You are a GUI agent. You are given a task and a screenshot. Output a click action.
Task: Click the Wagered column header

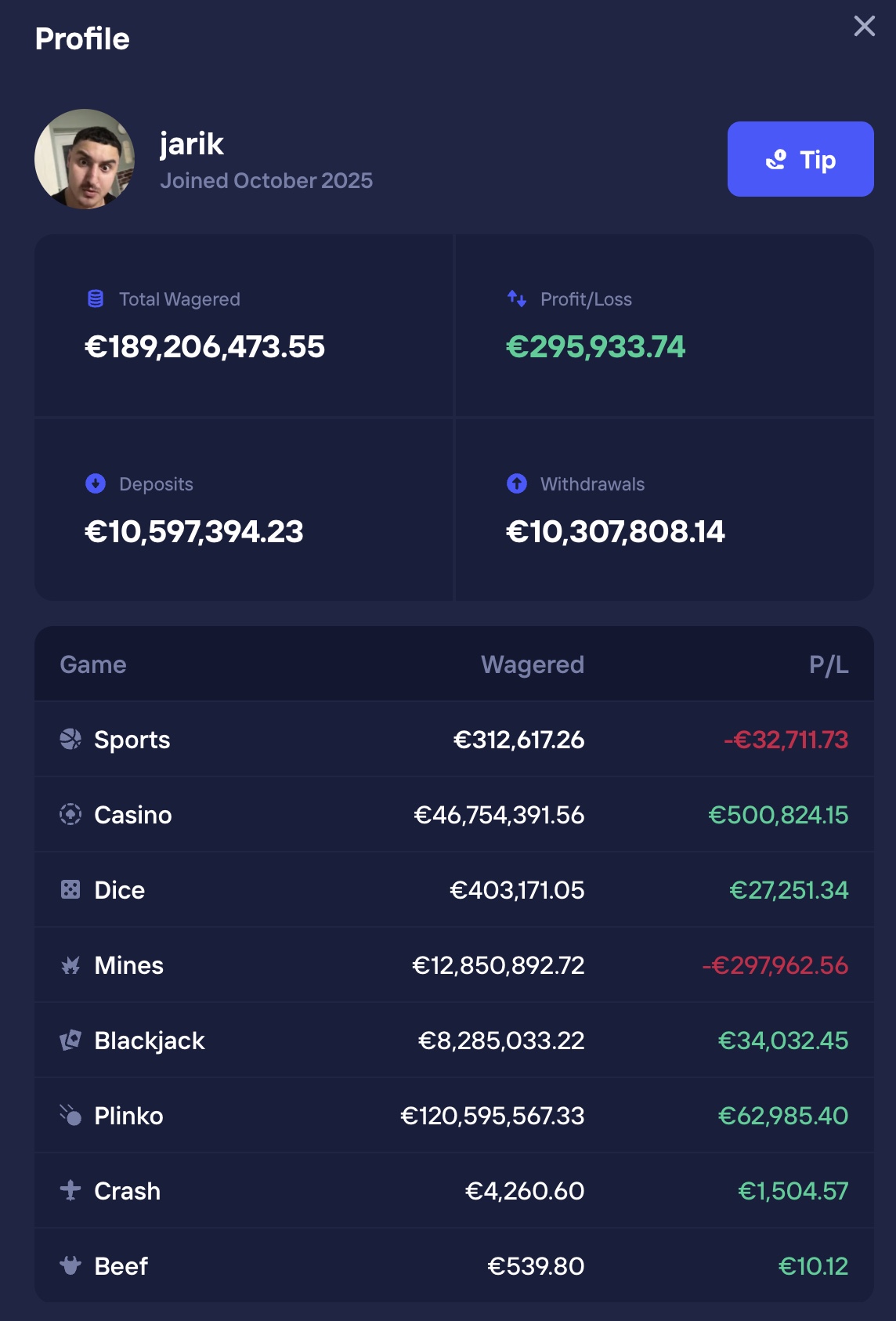coord(532,664)
